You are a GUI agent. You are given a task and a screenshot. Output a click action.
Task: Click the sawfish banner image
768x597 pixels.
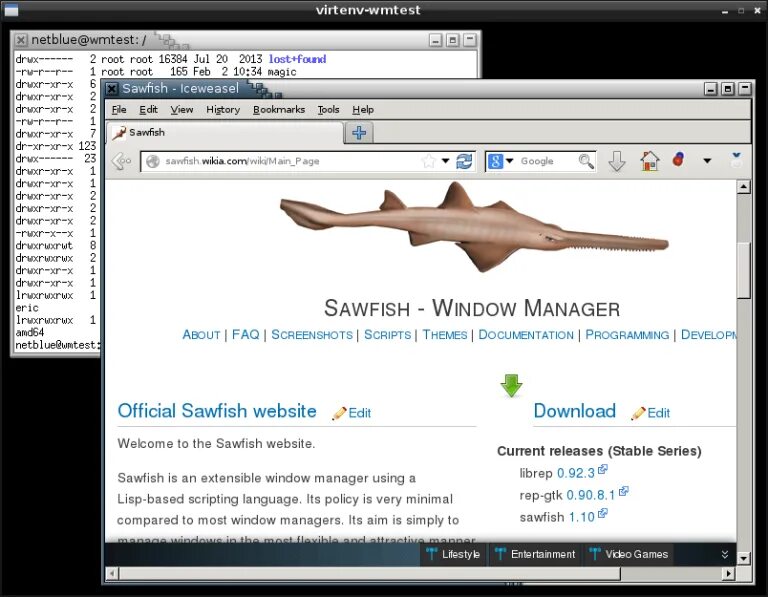pos(474,227)
